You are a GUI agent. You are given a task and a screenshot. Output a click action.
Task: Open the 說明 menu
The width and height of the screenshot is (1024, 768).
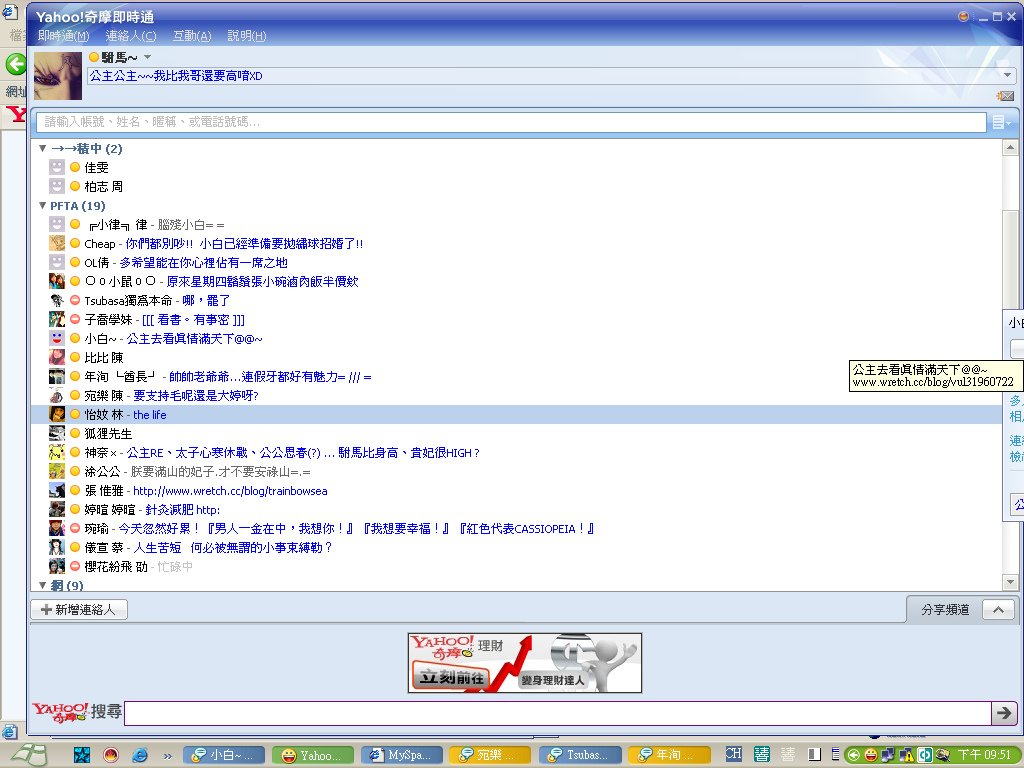click(x=247, y=36)
